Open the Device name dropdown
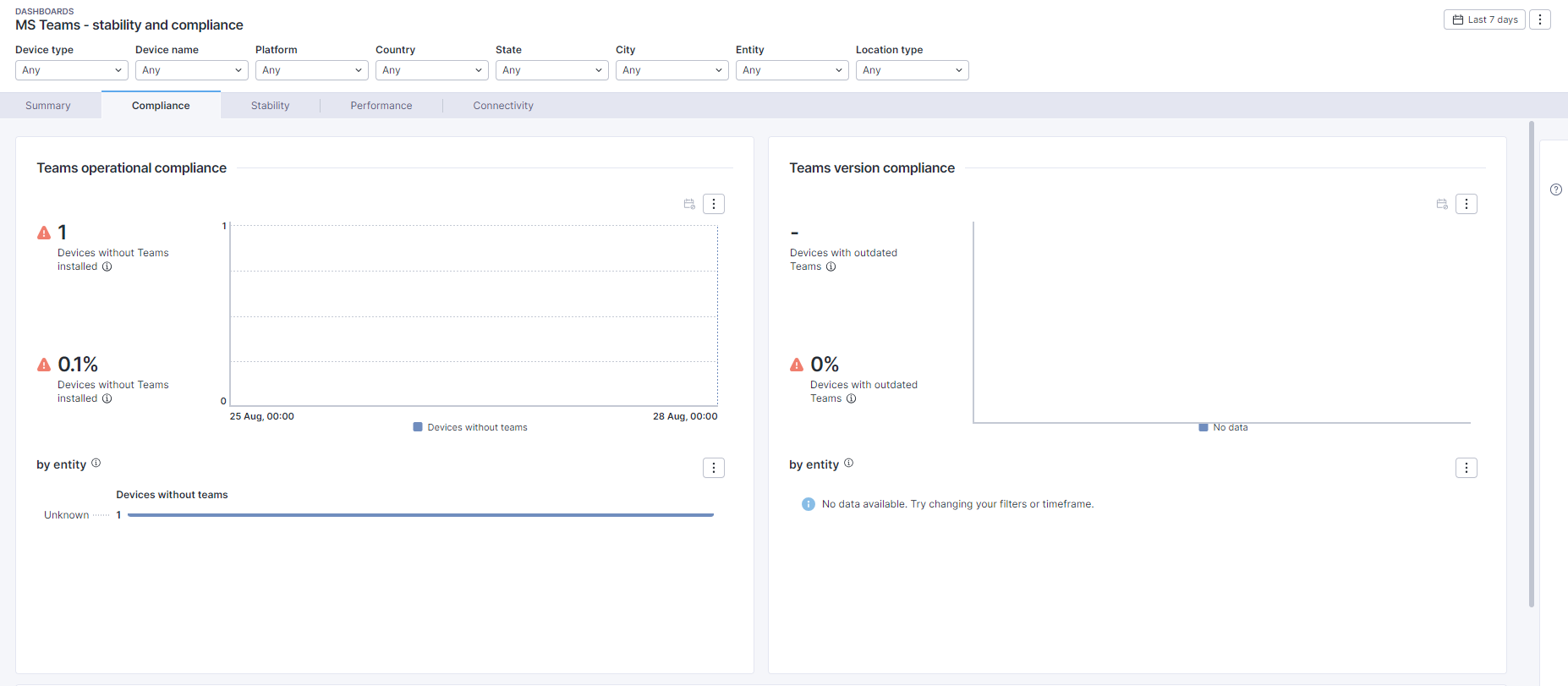This screenshot has width=1568, height=686. coord(192,70)
